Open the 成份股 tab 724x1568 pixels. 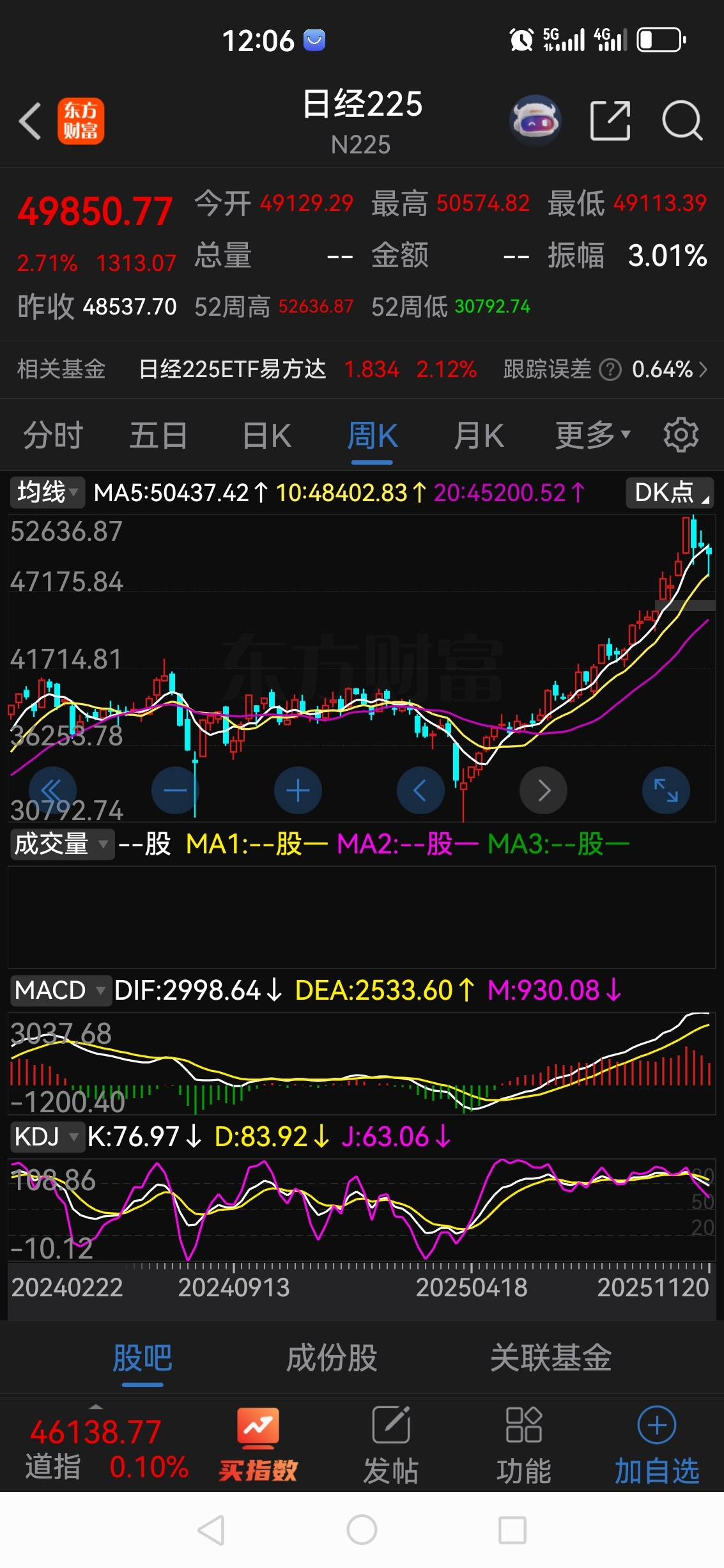click(x=332, y=1358)
